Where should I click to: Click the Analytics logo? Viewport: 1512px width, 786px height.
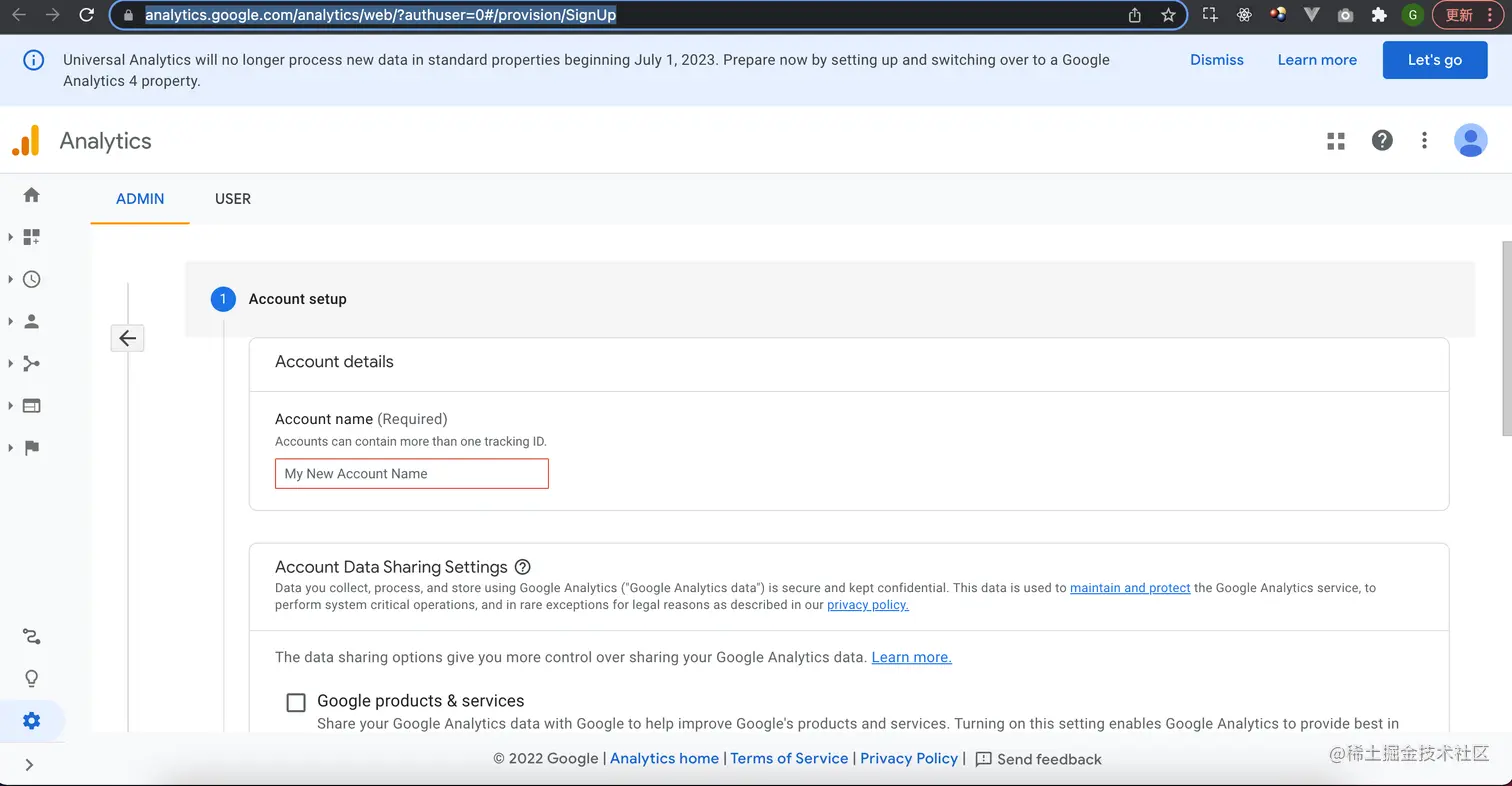[x=26, y=141]
